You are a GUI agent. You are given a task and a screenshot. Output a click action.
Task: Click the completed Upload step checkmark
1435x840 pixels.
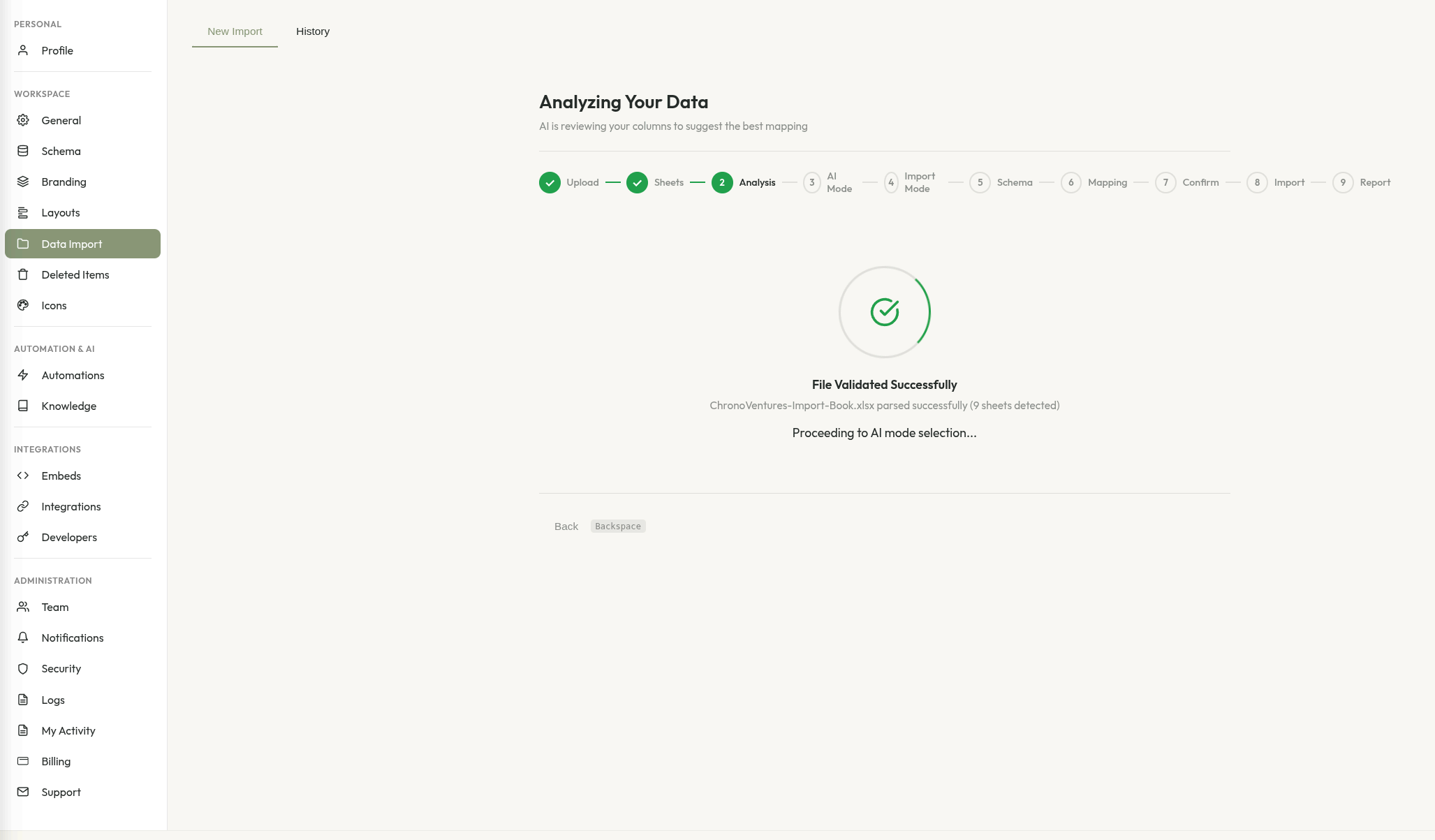click(x=550, y=182)
